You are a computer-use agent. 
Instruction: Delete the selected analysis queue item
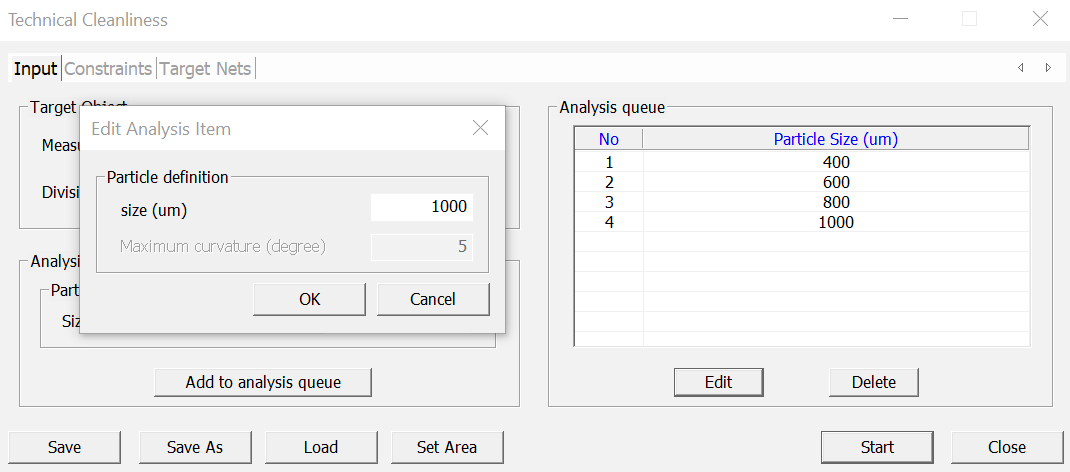873,382
